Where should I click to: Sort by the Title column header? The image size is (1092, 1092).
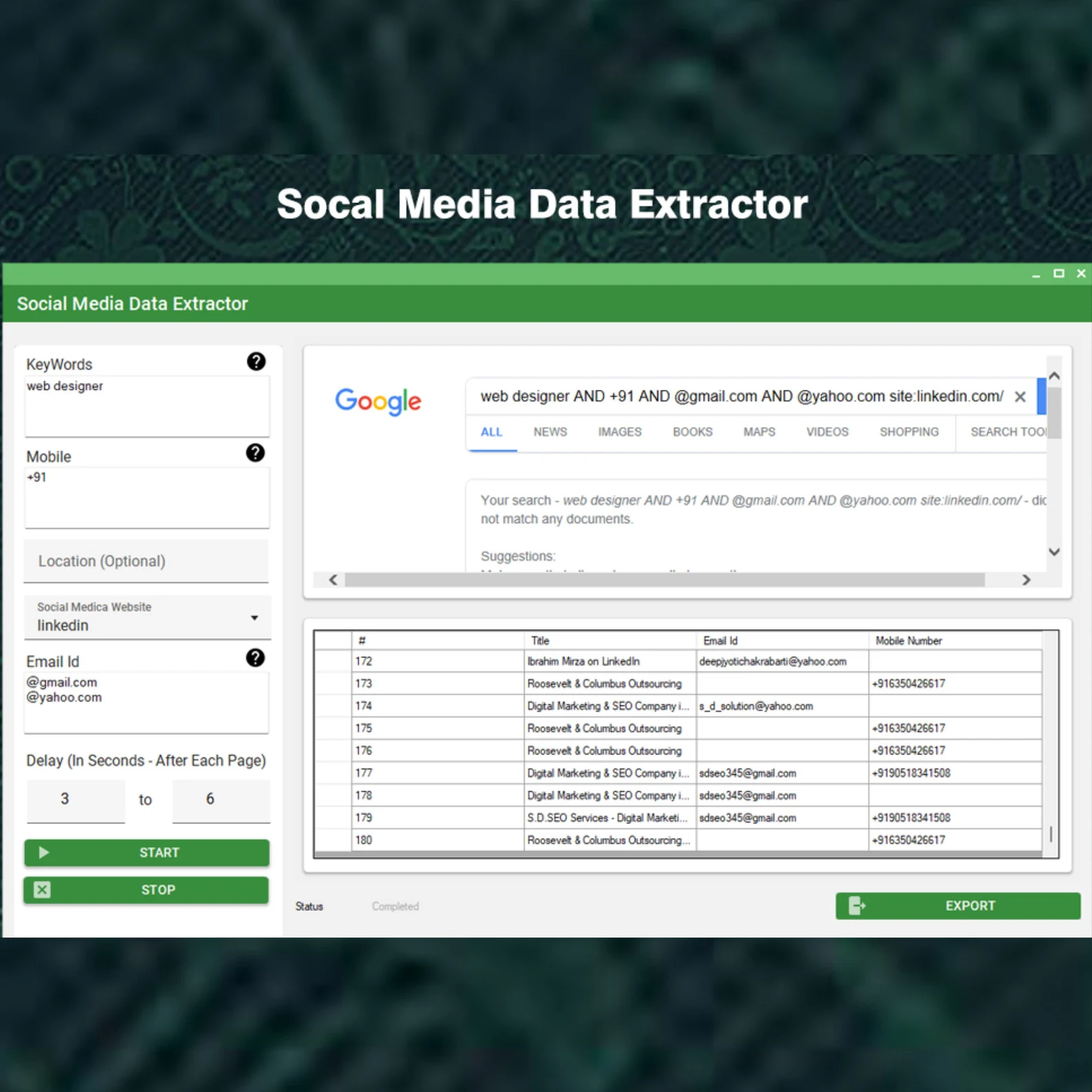[610, 640]
